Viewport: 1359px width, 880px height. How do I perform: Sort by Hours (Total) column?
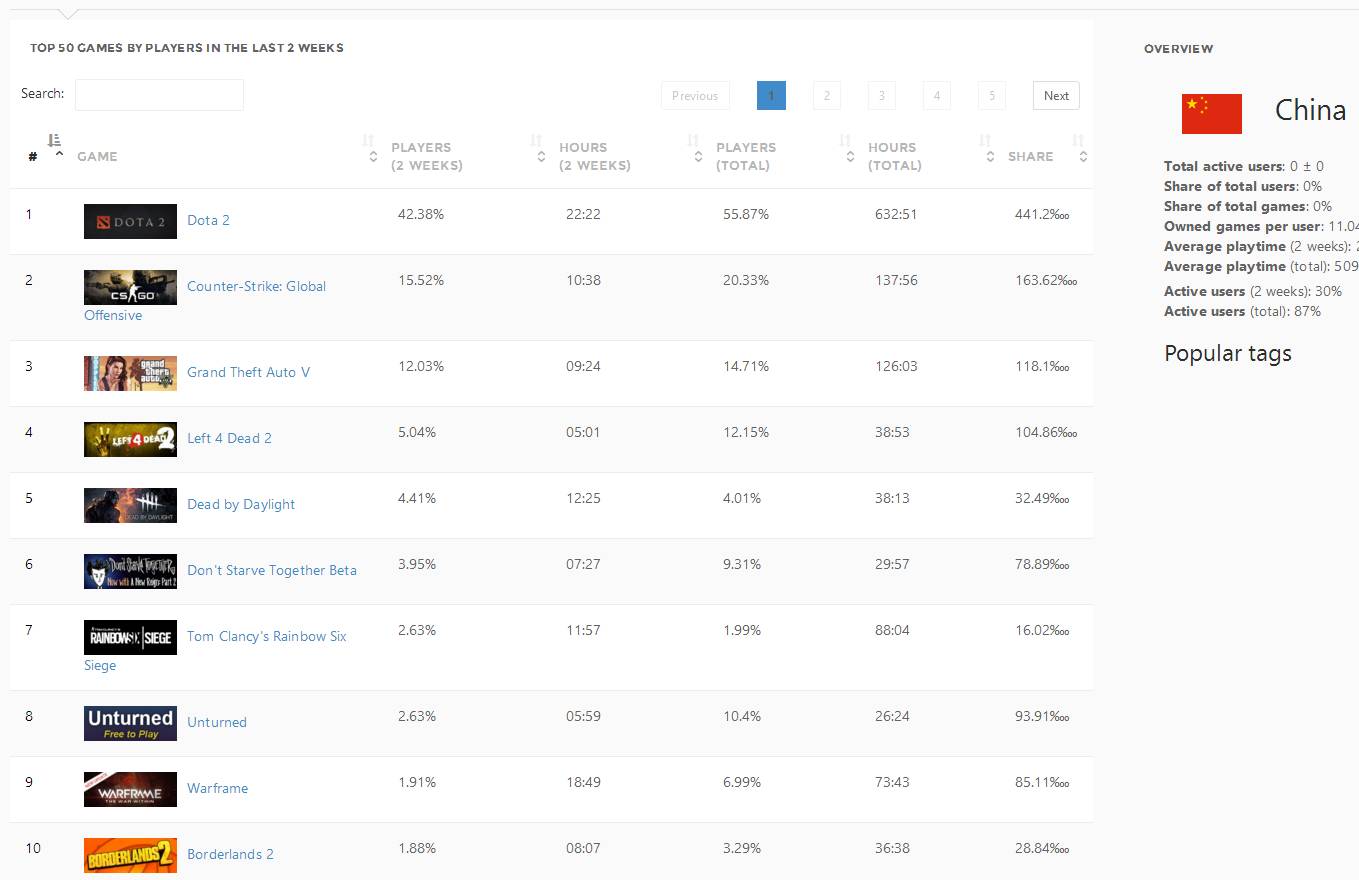click(895, 156)
